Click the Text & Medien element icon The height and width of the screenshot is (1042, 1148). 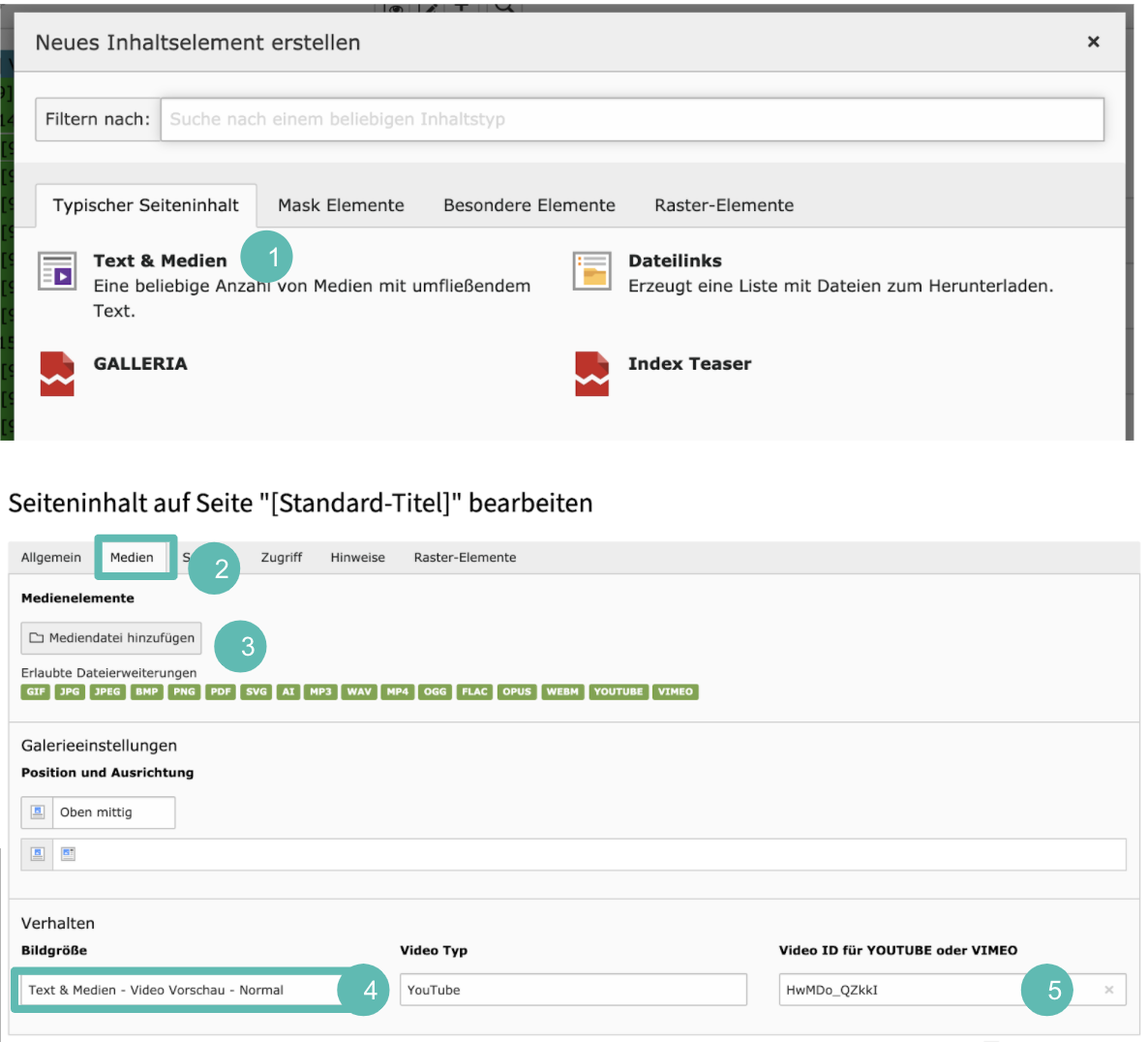[57, 271]
